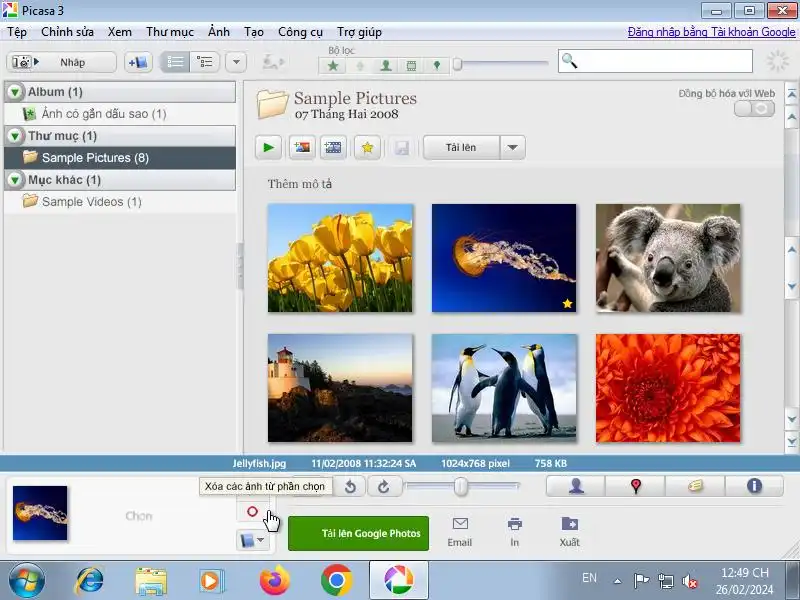The height and width of the screenshot is (600, 800).
Task: Collapse the Mục khác section
Action: tap(15, 180)
